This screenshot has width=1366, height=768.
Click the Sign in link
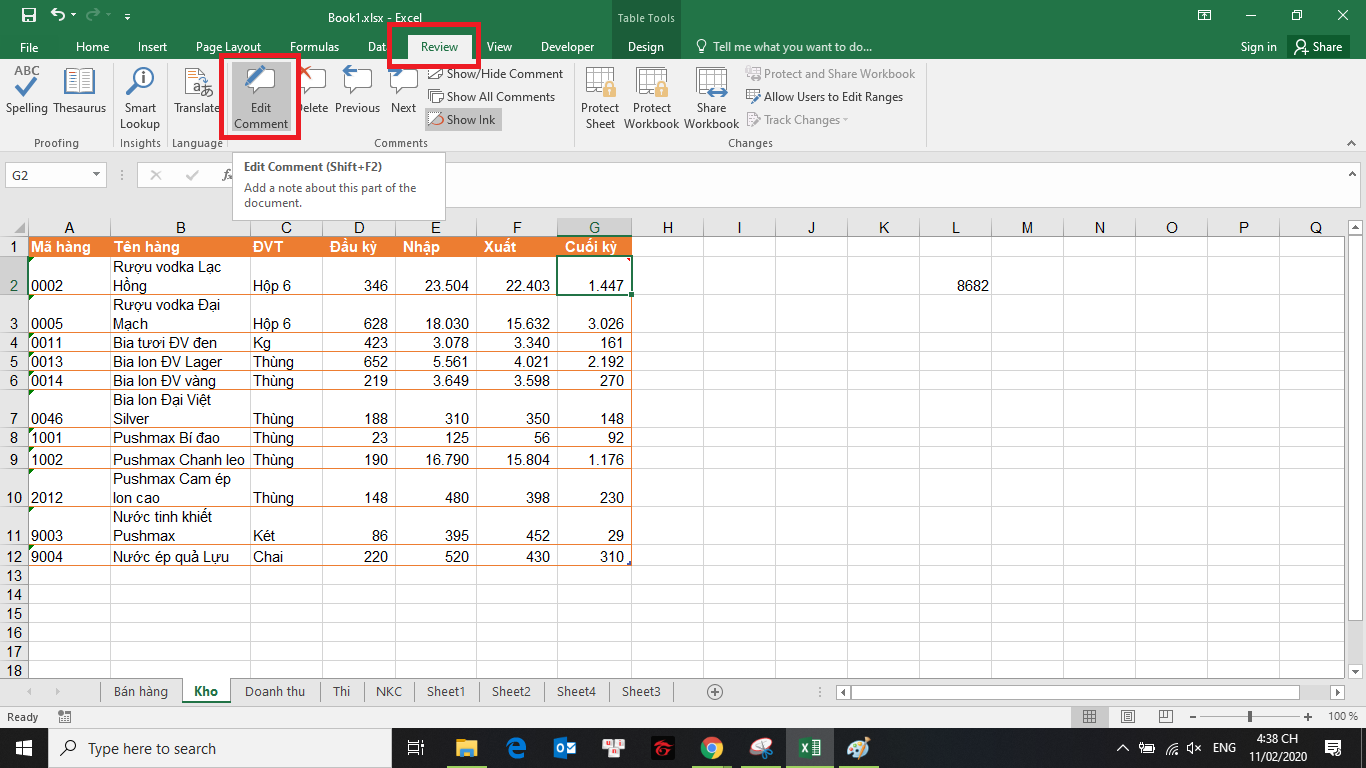click(1258, 46)
